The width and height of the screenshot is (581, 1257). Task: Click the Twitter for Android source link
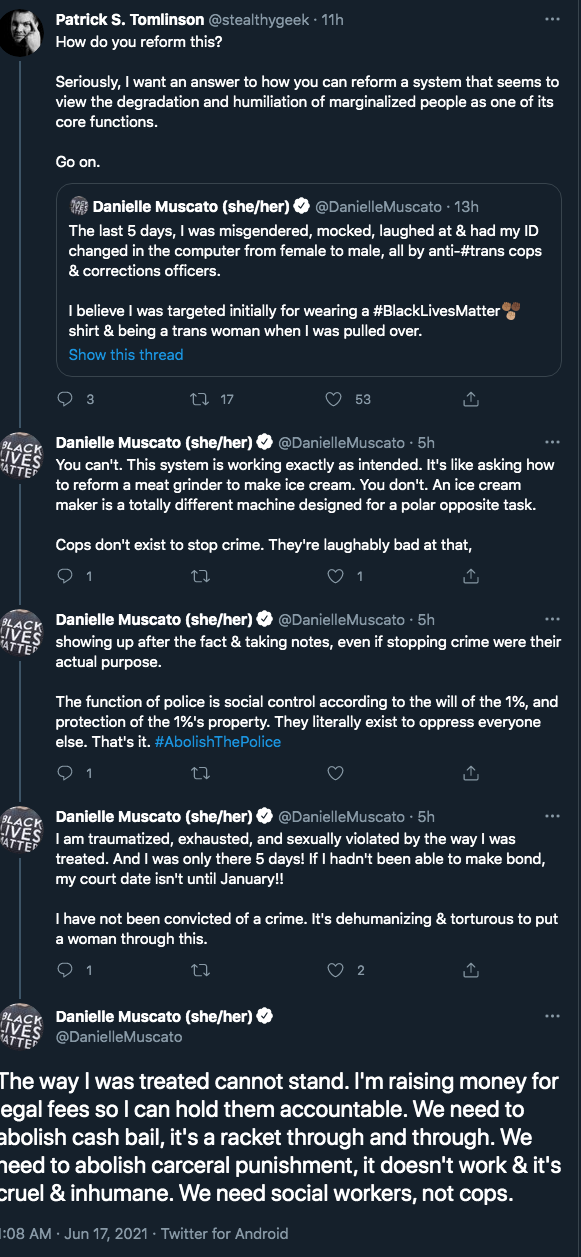coord(225,1233)
